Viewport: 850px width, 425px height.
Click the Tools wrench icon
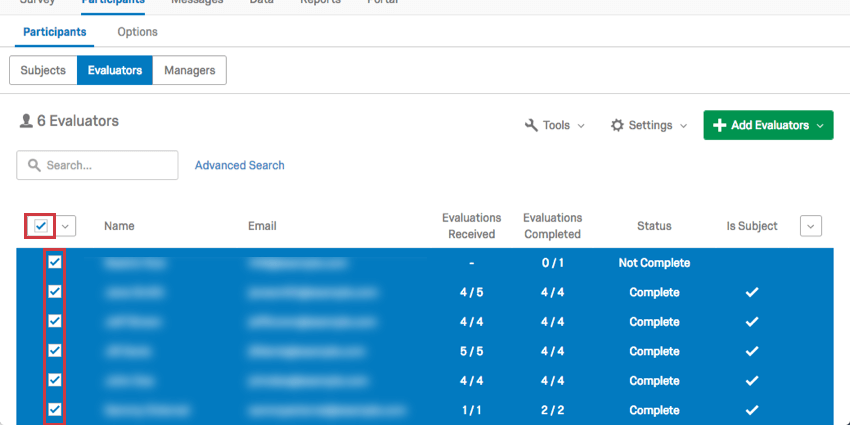[x=531, y=126]
